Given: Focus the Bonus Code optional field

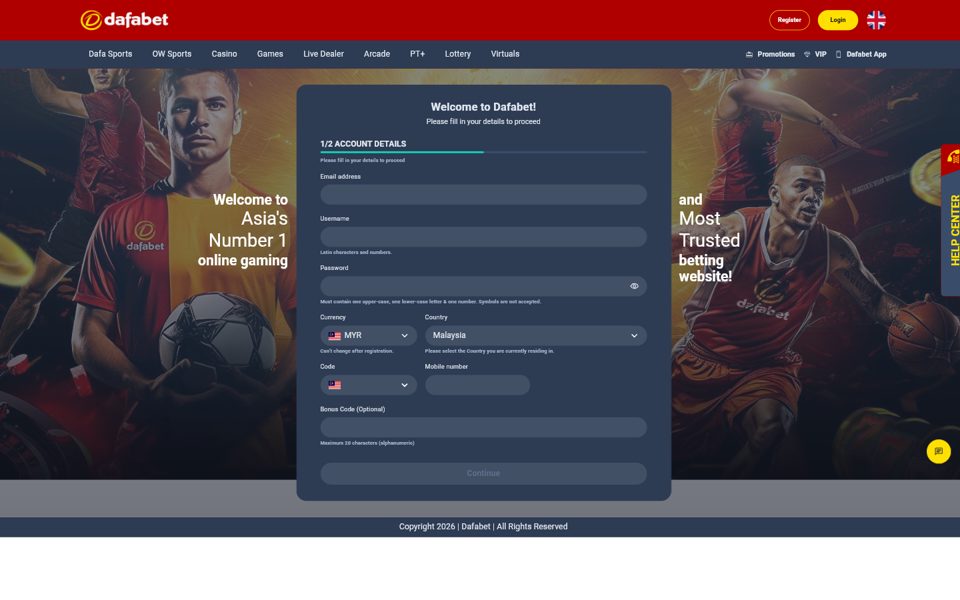Looking at the screenshot, I should [483, 427].
